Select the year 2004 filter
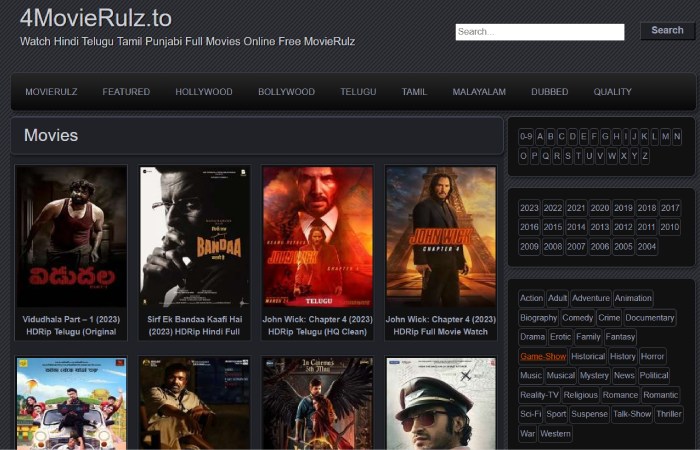The image size is (700, 450). click(x=646, y=247)
